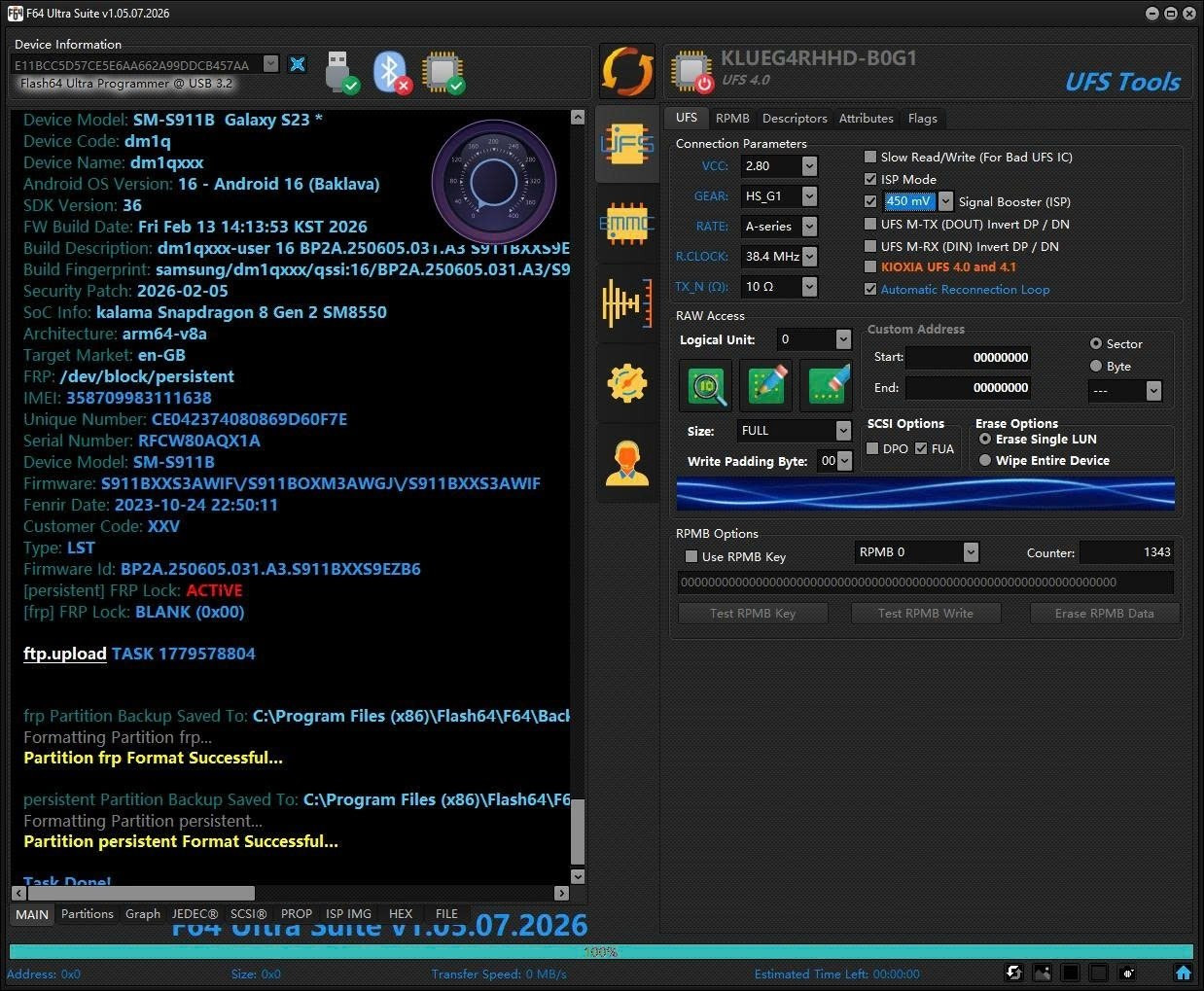Open the TX_N 10 Ω dropdown

[809, 287]
